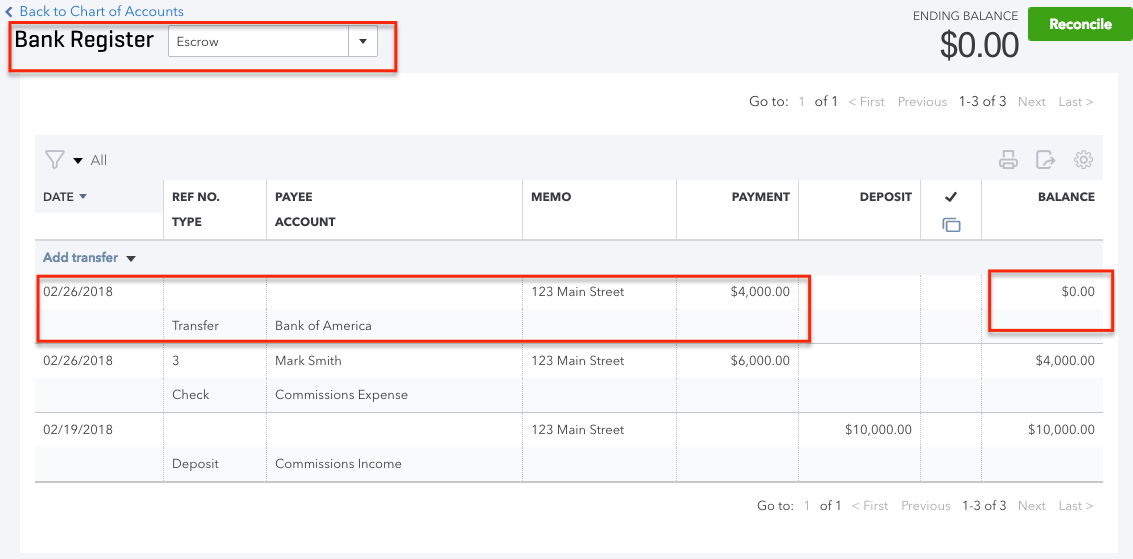Click the filter funnel icon
The image size is (1133, 559).
click(54, 160)
